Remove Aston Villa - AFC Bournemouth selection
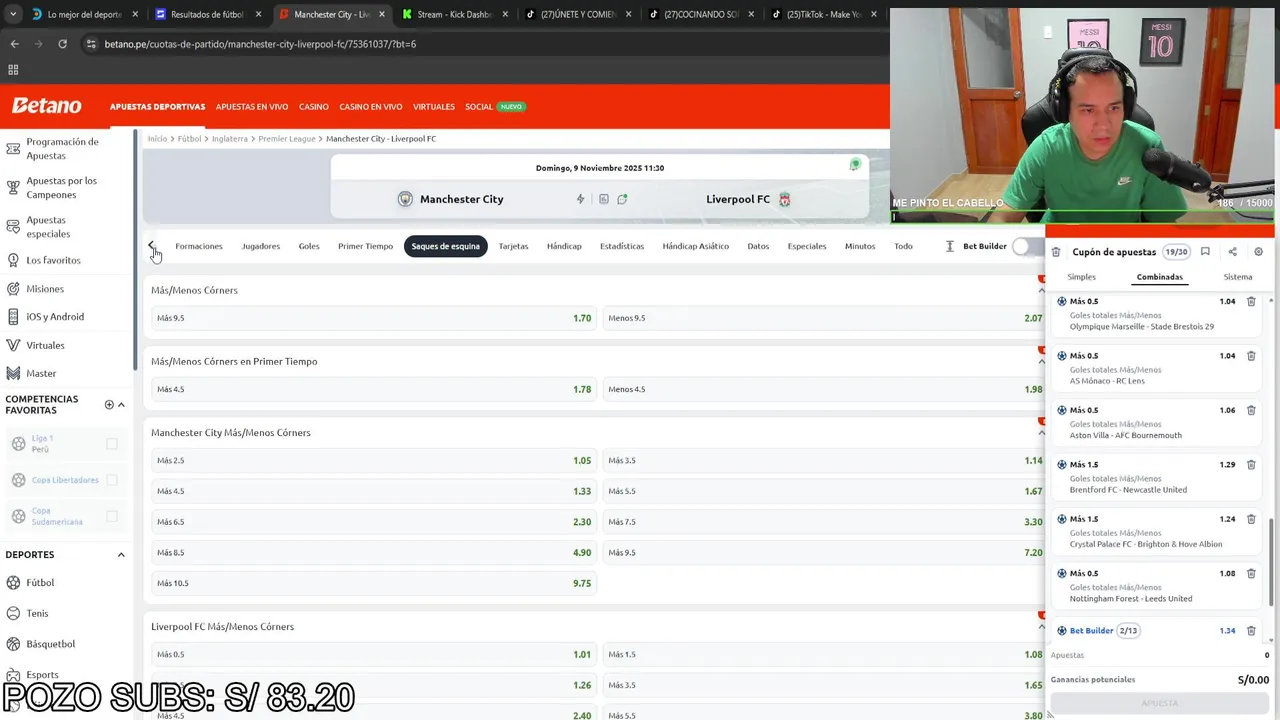Image resolution: width=1280 pixels, height=720 pixels. pos(1250,410)
